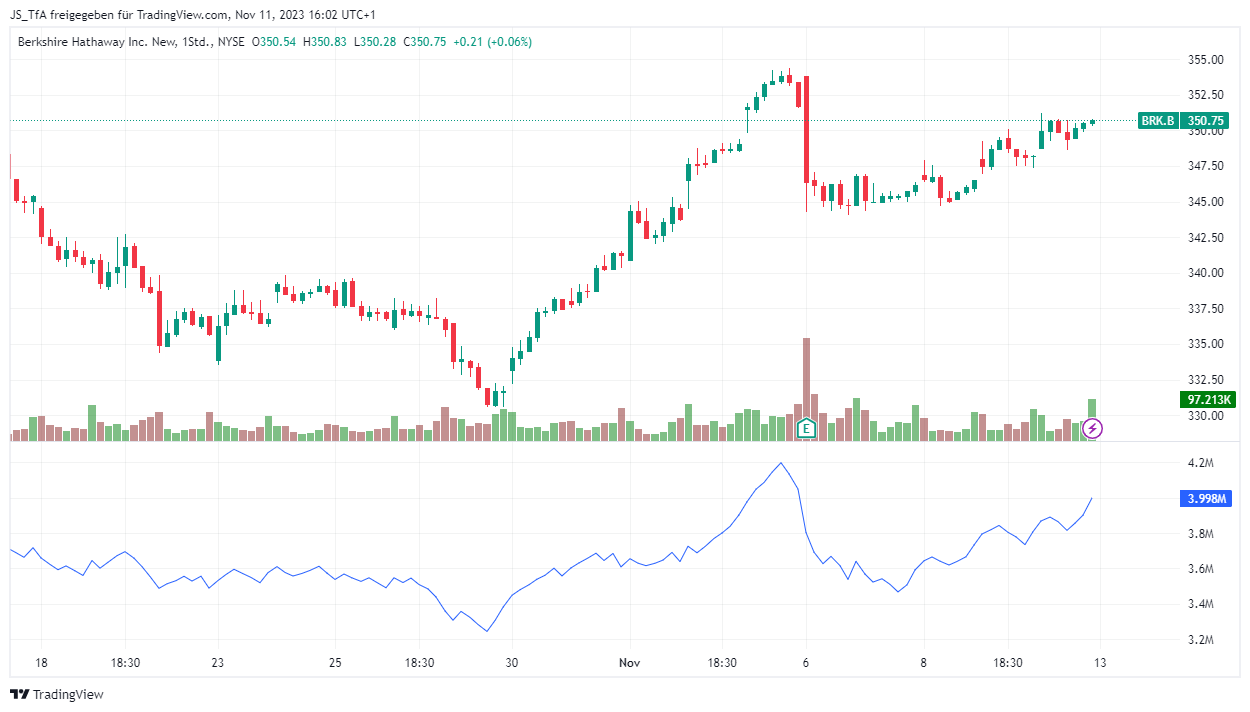Image resolution: width=1250 pixels, height=712 pixels.
Task: Click the 330.00 price axis label
Action: tap(1205, 416)
